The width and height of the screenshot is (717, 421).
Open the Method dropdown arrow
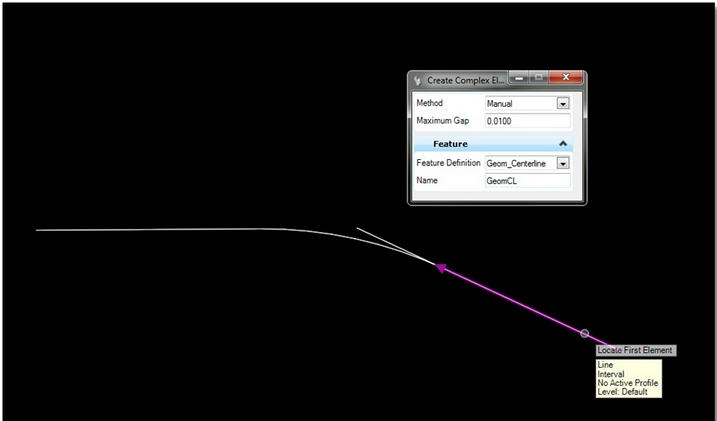pyautogui.click(x=562, y=104)
